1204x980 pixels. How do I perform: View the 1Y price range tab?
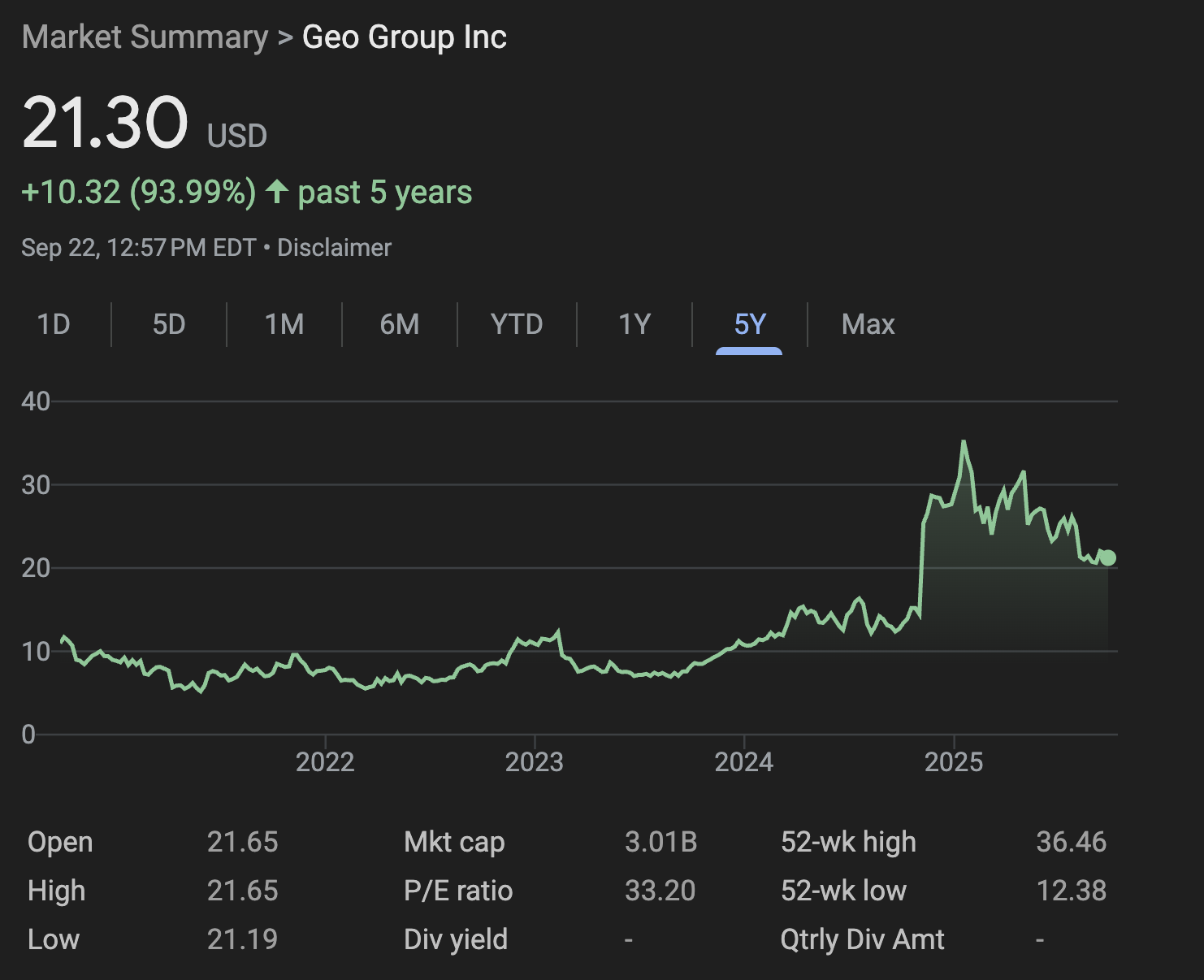pos(634,324)
